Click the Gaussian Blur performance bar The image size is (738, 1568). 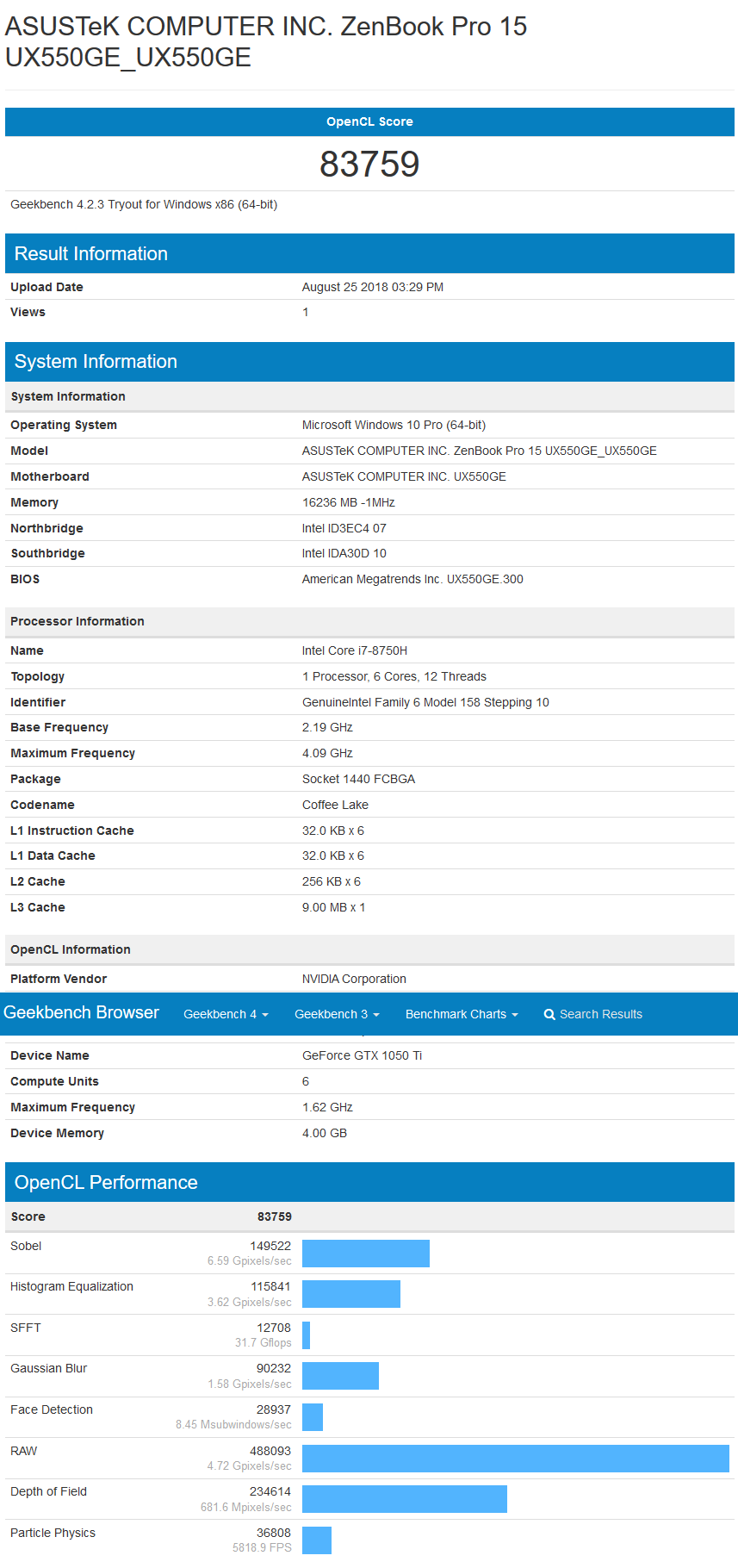pyautogui.click(x=340, y=1376)
